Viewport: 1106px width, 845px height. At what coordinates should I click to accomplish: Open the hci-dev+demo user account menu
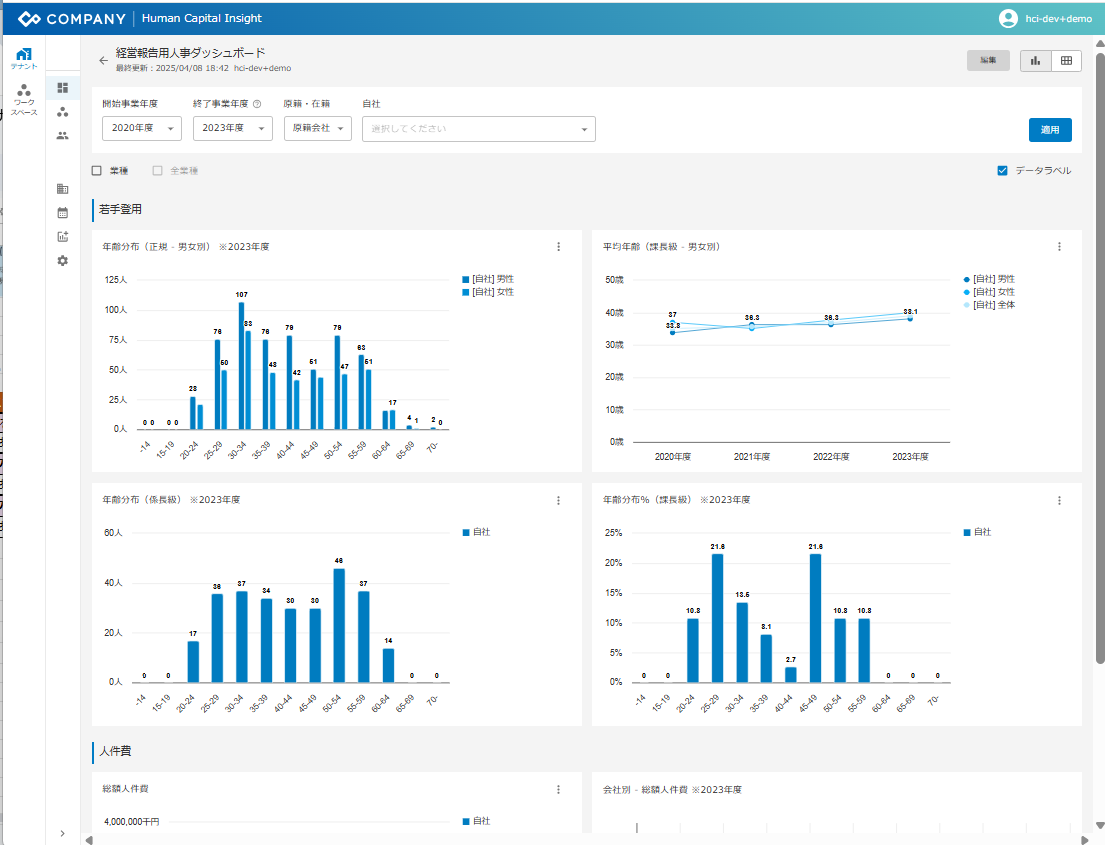(1043, 19)
